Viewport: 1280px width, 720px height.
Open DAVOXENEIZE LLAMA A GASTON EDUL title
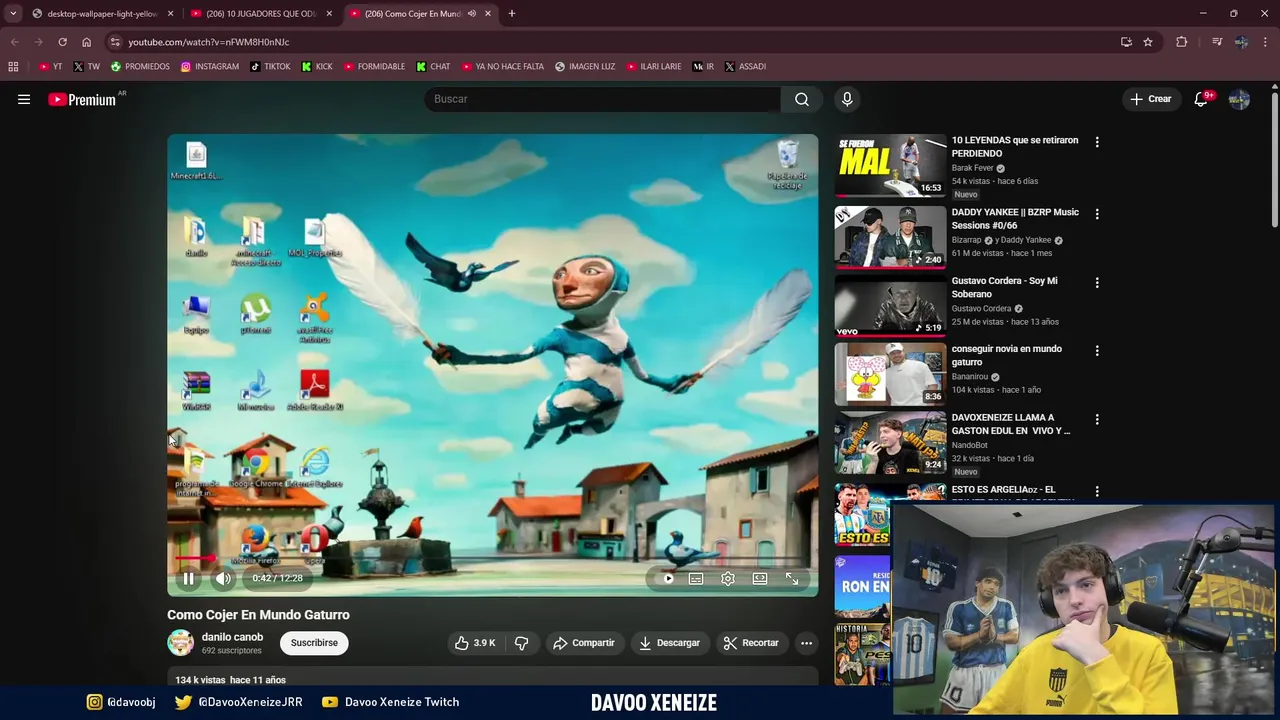(1011, 424)
